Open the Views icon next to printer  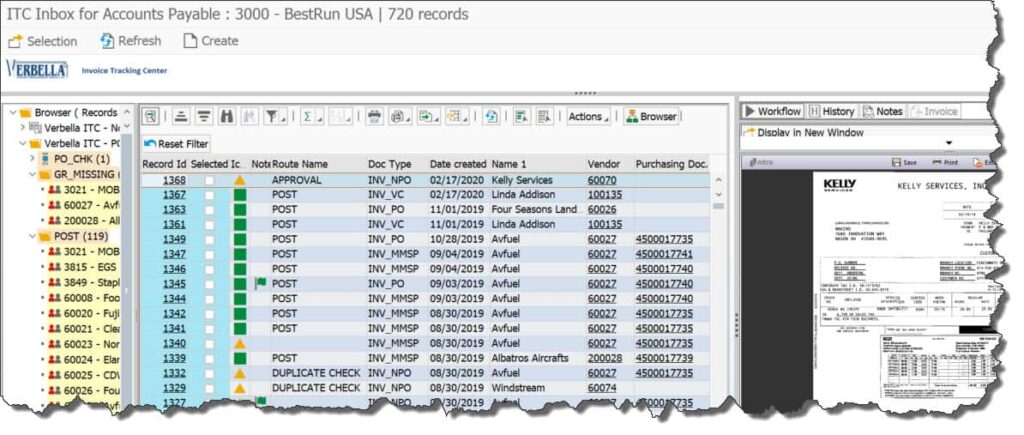click(396, 116)
